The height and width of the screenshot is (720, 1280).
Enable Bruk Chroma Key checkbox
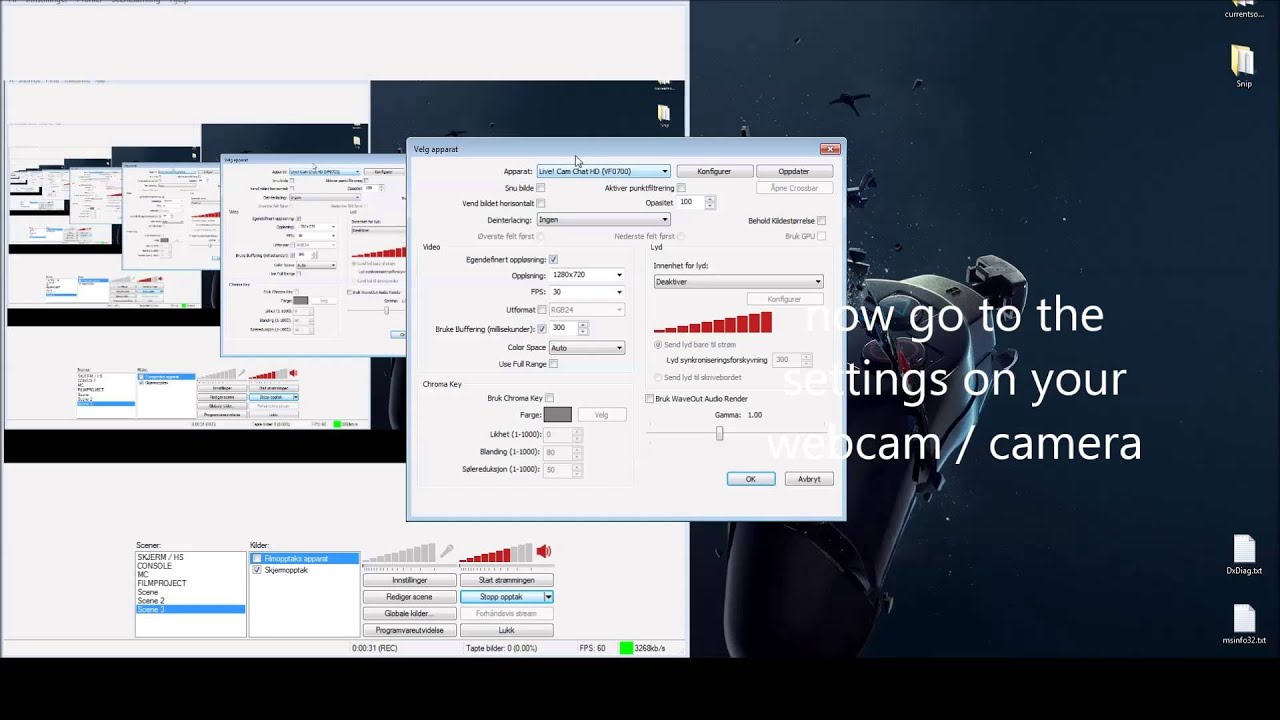(x=549, y=398)
